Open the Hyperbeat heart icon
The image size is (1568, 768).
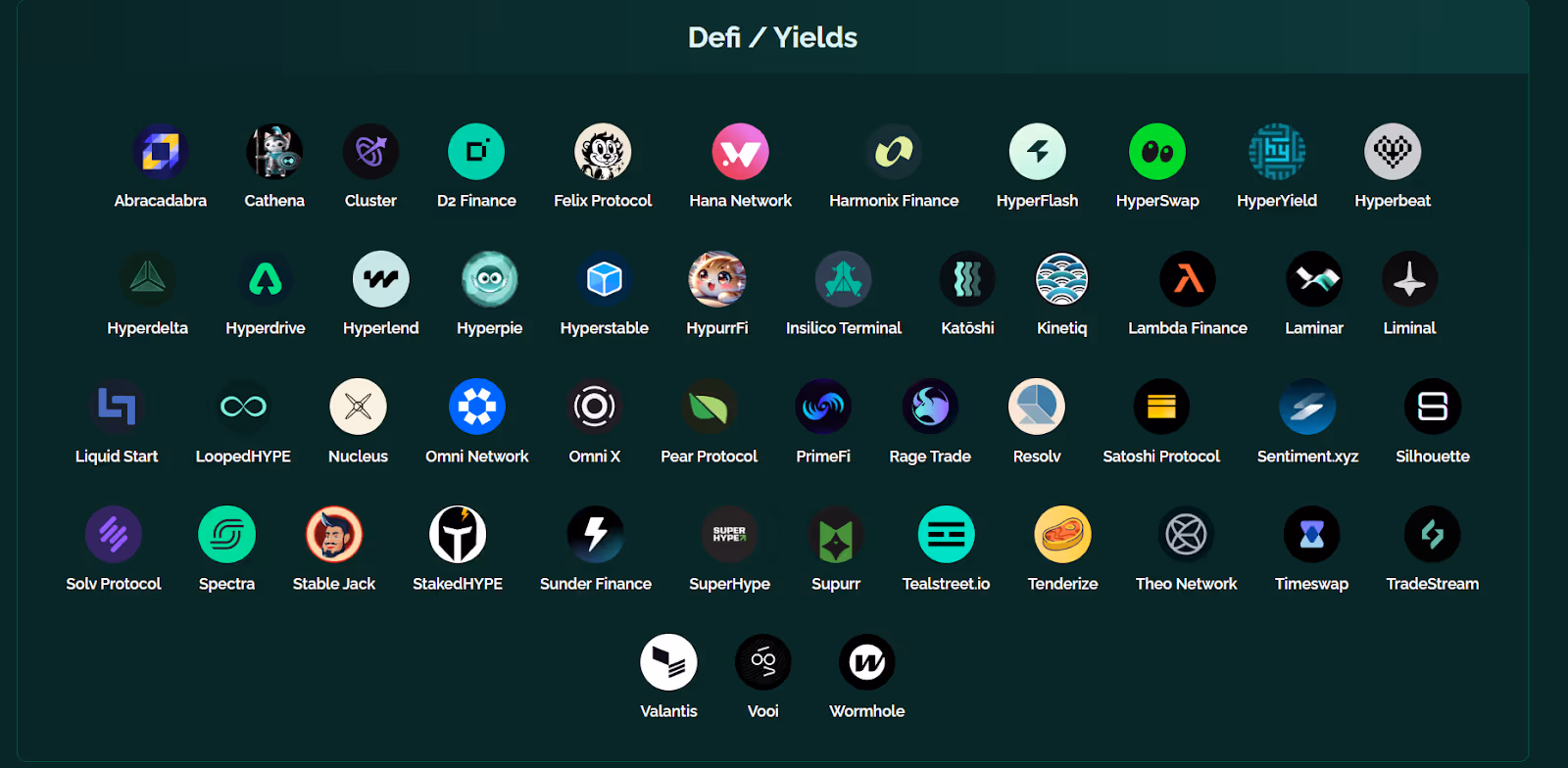(x=1393, y=152)
